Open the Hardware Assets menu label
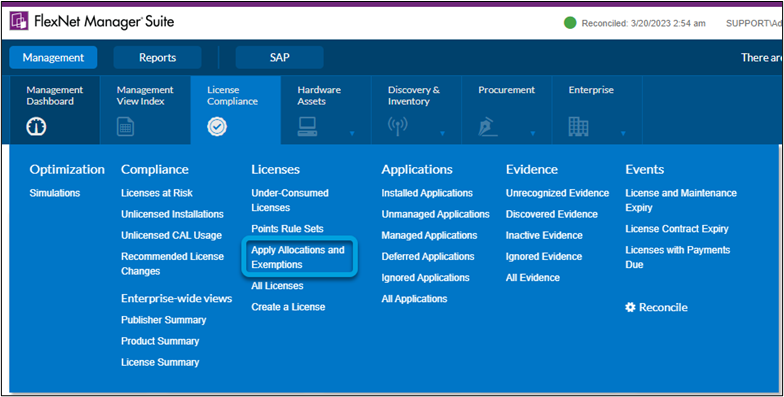Image resolution: width=784 pixels, height=397 pixels. (x=319, y=96)
